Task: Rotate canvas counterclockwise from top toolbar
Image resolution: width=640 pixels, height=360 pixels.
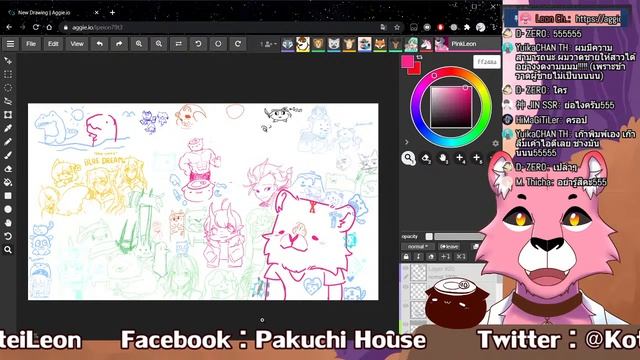Action: coord(198,44)
